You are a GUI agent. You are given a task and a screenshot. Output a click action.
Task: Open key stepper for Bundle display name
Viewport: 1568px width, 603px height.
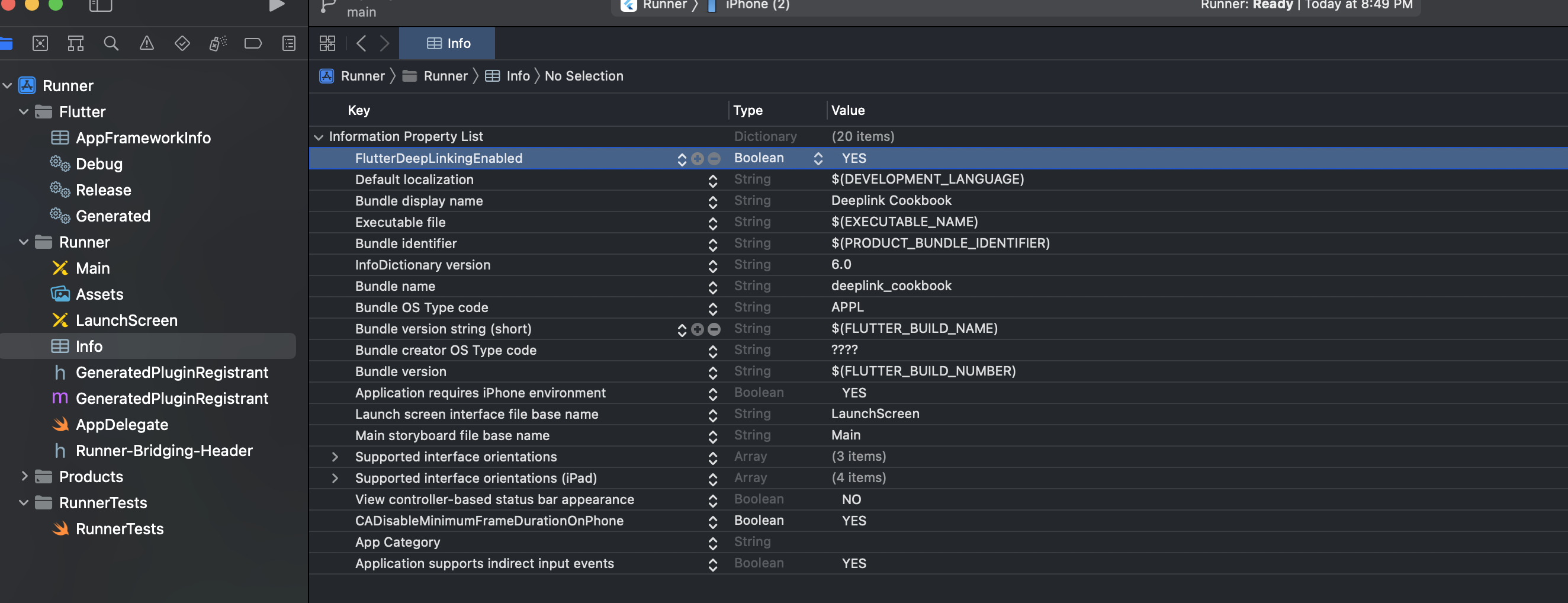[x=713, y=201]
